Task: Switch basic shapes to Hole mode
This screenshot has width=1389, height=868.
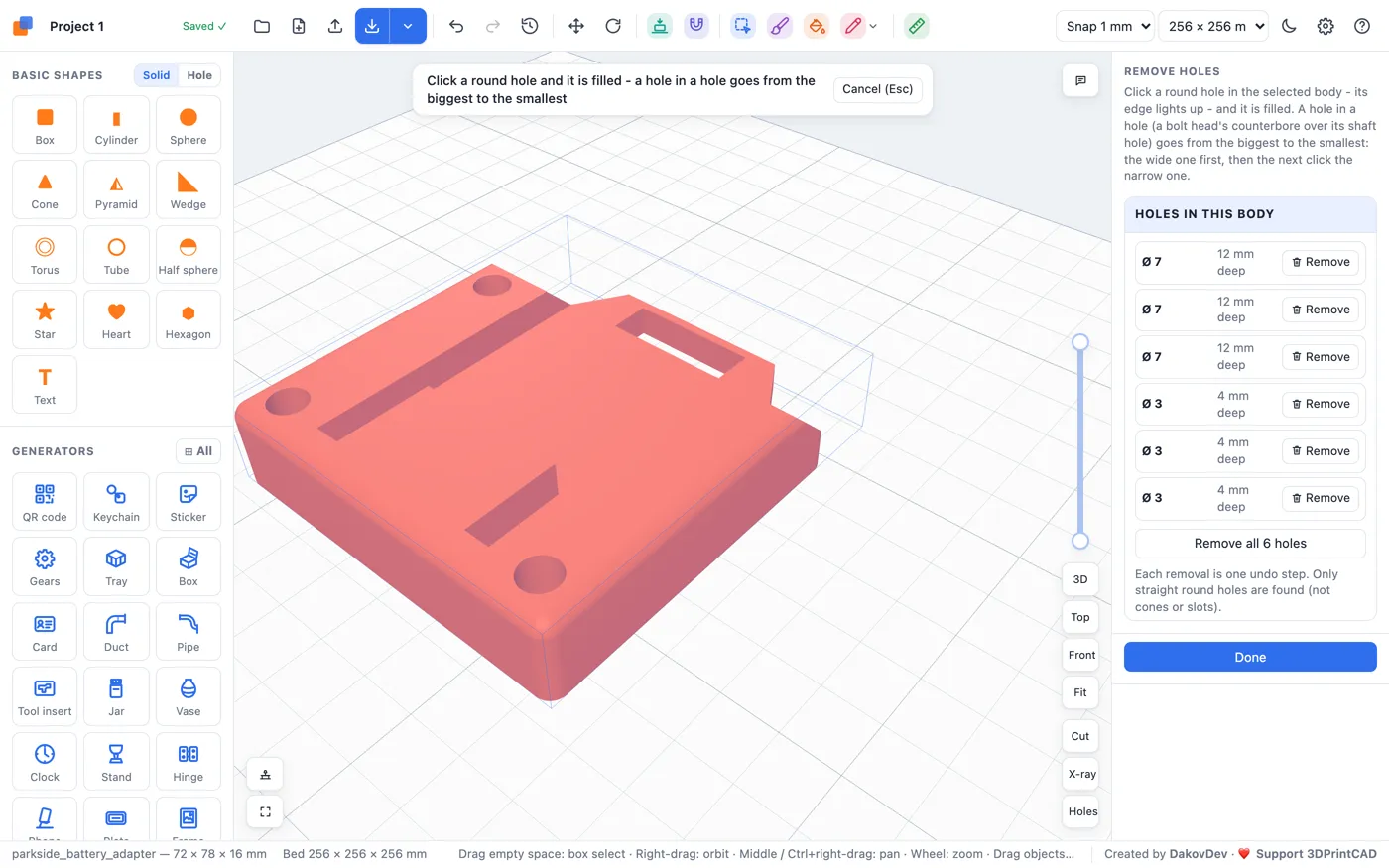Action: click(199, 75)
